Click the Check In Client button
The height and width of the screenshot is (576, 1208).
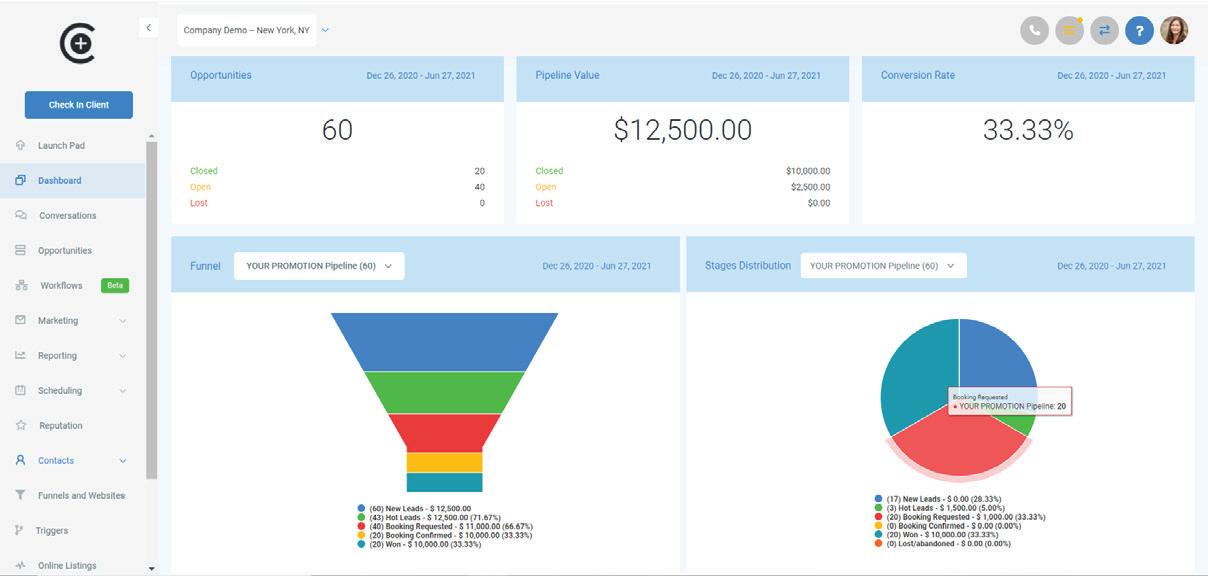(x=79, y=105)
